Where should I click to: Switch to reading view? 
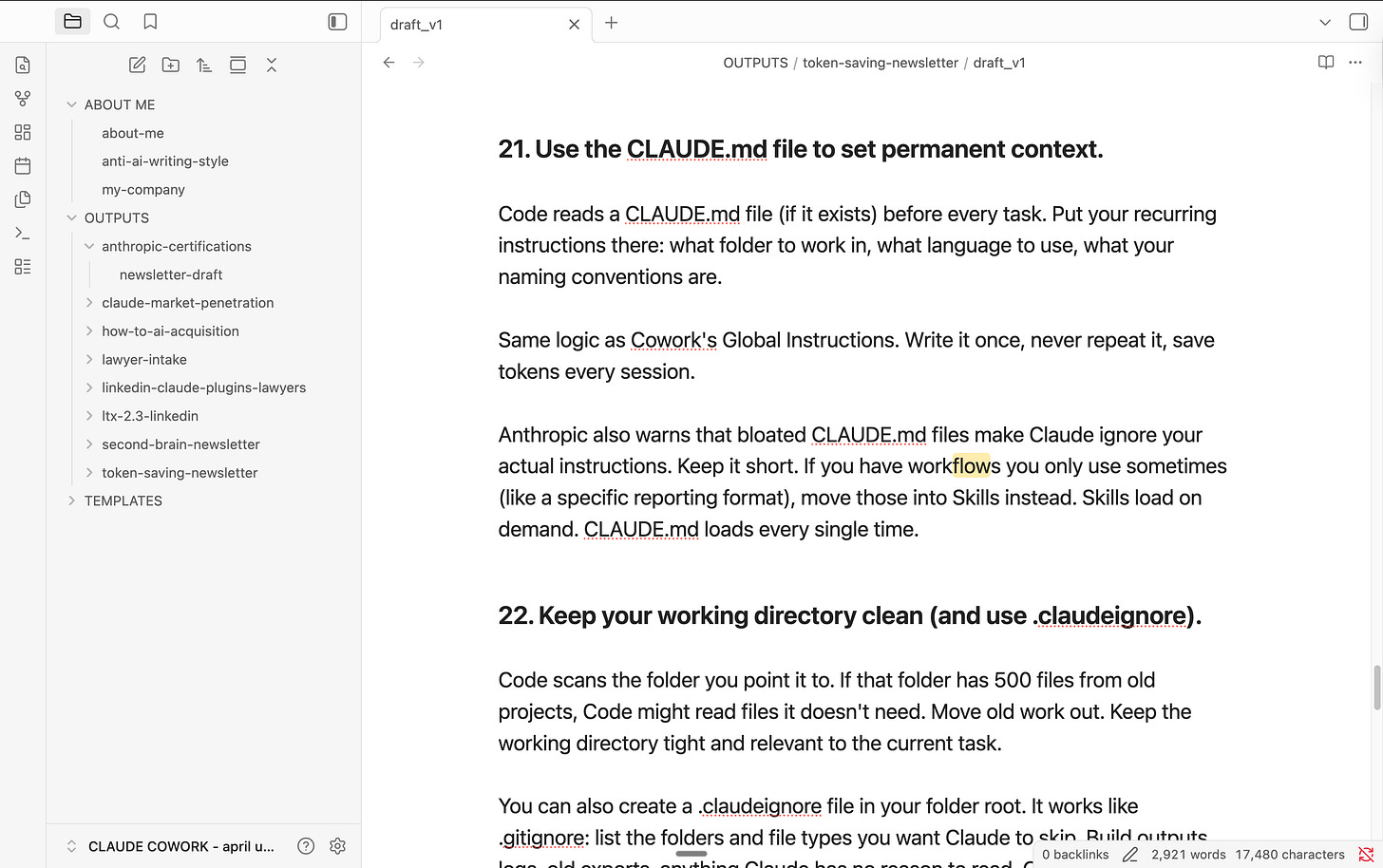coord(1326,63)
